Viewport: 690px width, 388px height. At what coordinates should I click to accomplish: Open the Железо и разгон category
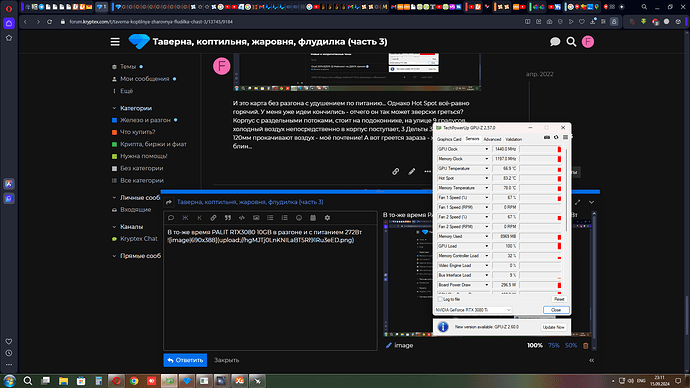145,120
